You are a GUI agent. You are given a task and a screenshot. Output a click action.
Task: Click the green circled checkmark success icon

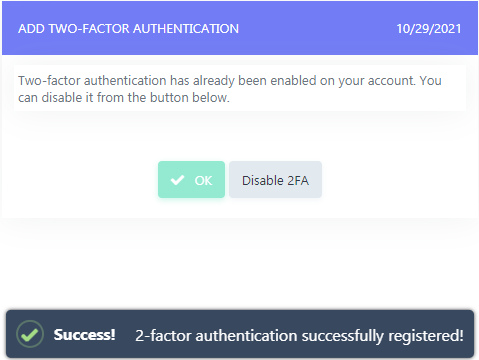click(30, 334)
